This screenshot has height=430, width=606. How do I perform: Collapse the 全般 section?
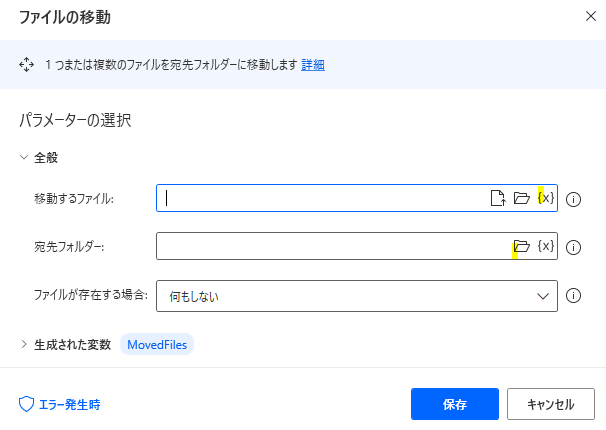[25, 157]
